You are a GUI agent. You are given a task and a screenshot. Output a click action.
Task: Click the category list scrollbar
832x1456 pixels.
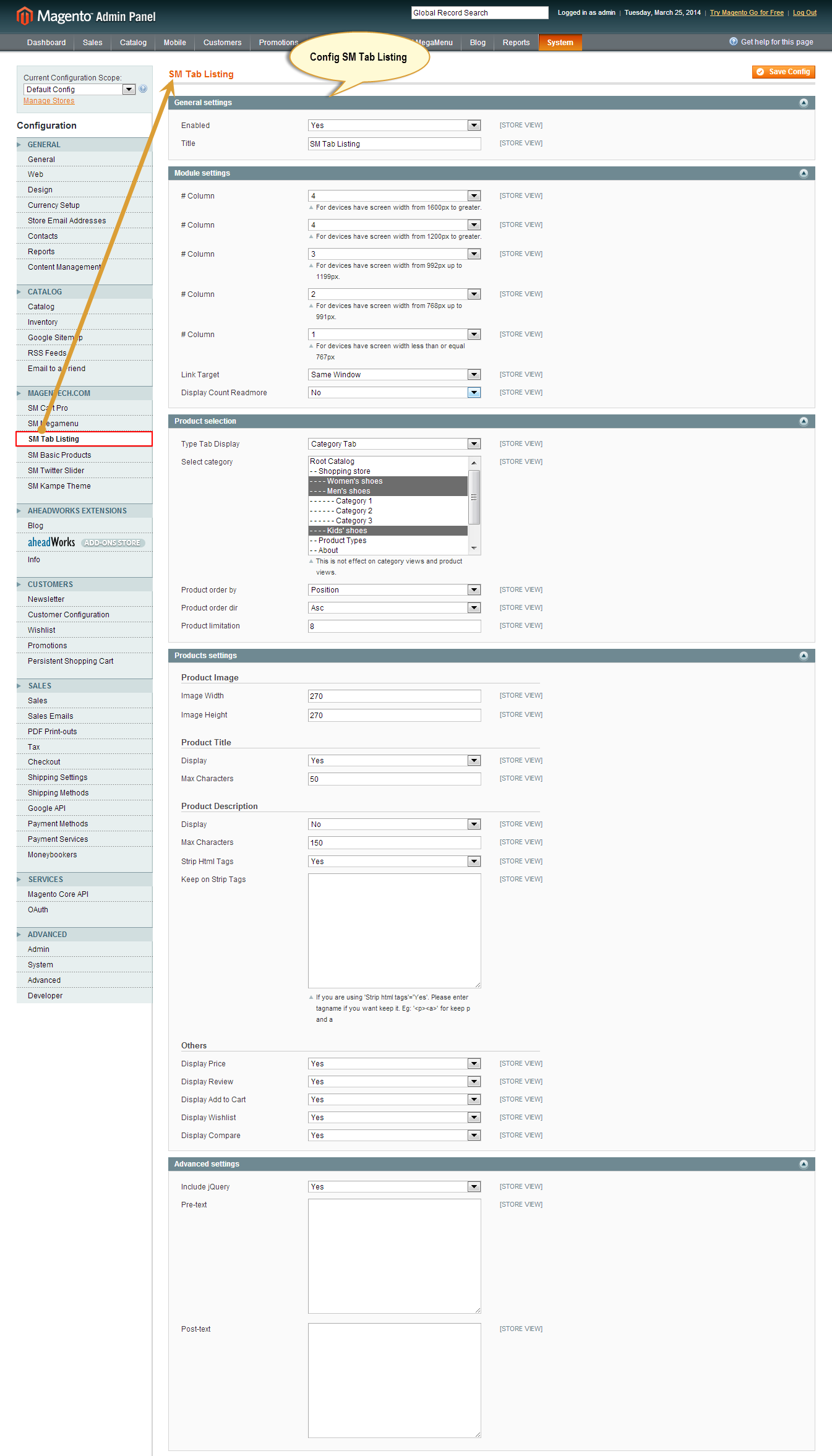474,497
